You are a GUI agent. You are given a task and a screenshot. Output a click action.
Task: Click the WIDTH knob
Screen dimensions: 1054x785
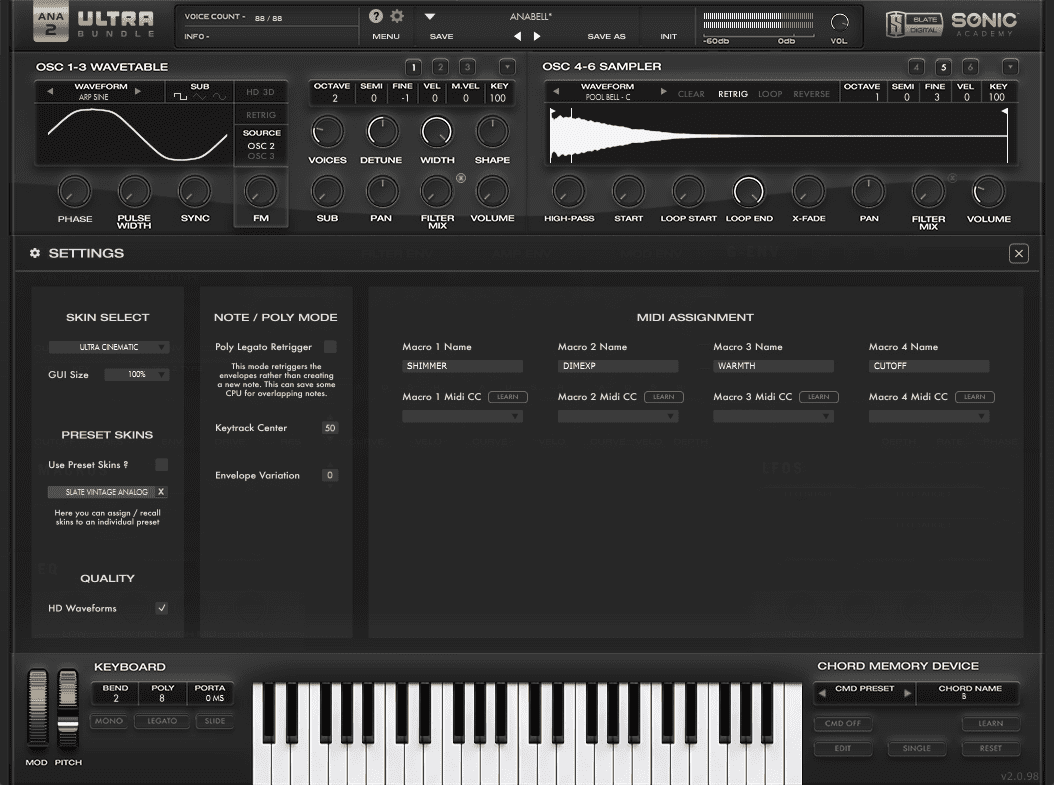point(437,132)
